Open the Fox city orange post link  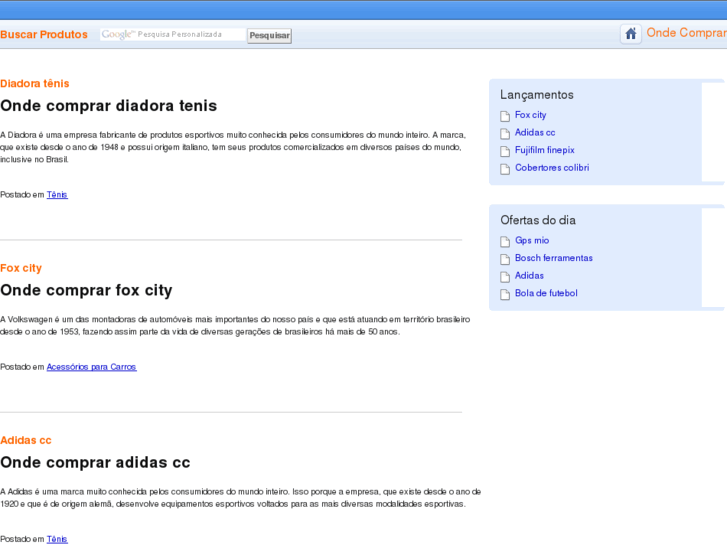[21, 268]
